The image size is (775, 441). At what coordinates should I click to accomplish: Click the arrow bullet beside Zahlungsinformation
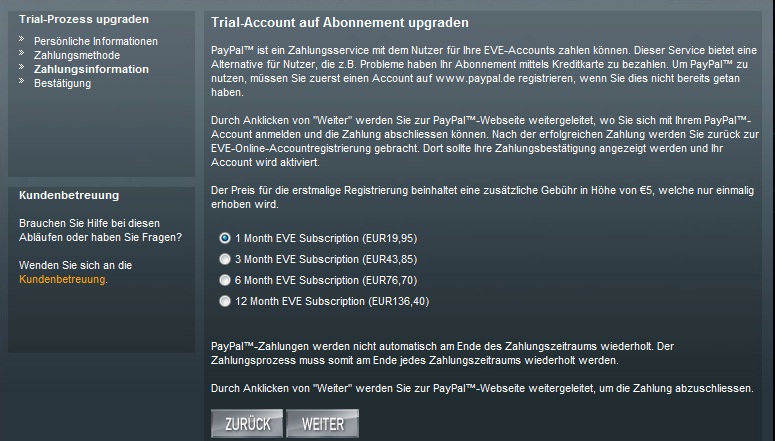click(22, 66)
